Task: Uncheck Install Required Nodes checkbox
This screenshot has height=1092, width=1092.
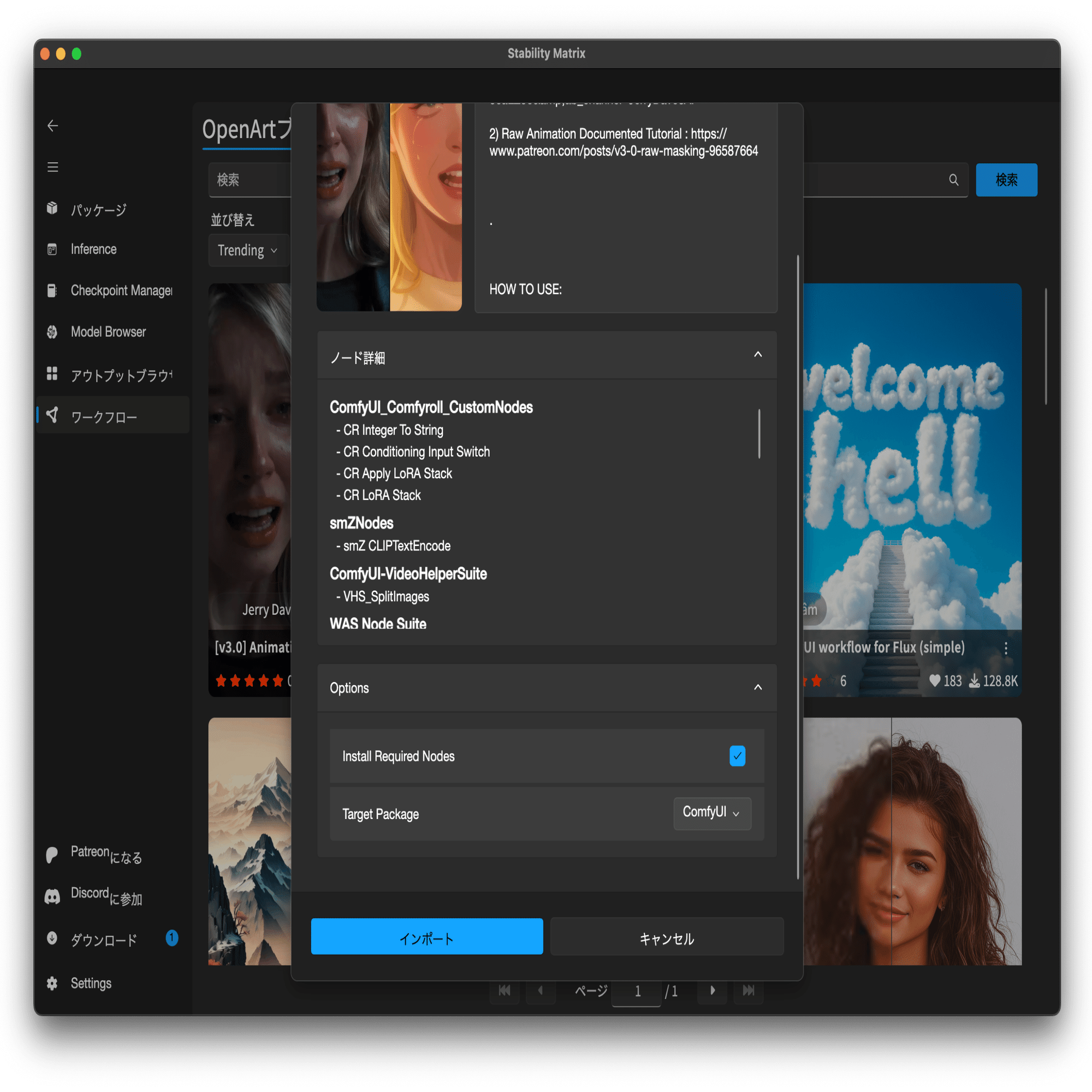Action: pyautogui.click(x=737, y=756)
